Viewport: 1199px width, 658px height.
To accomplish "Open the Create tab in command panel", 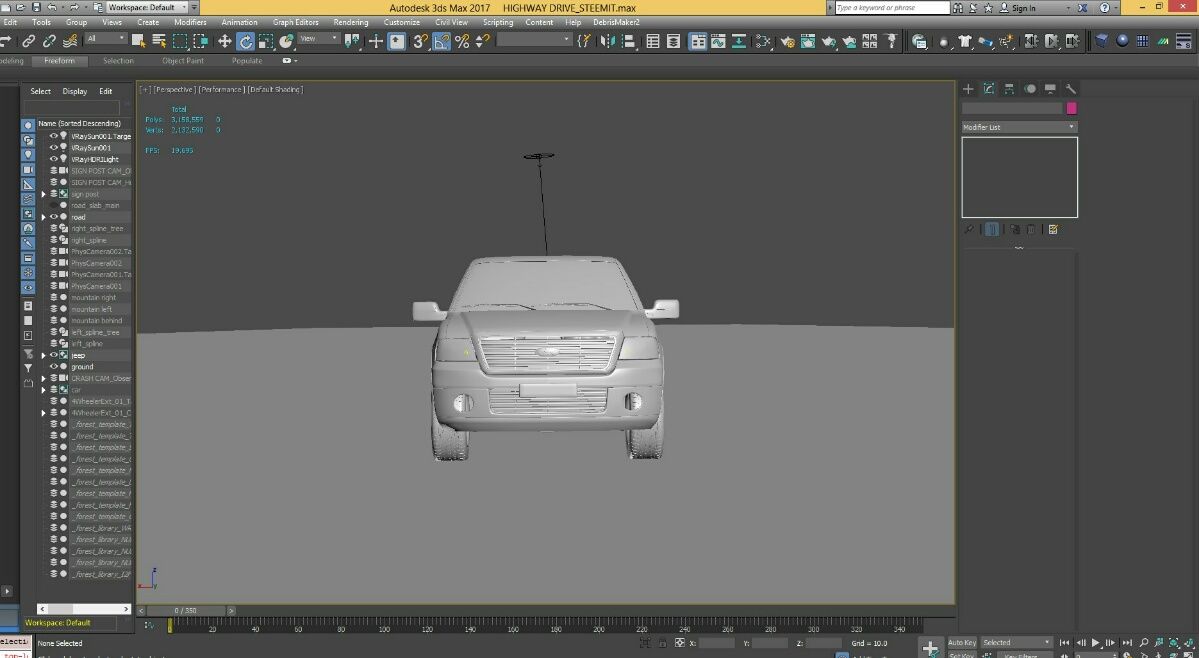I will coord(968,89).
